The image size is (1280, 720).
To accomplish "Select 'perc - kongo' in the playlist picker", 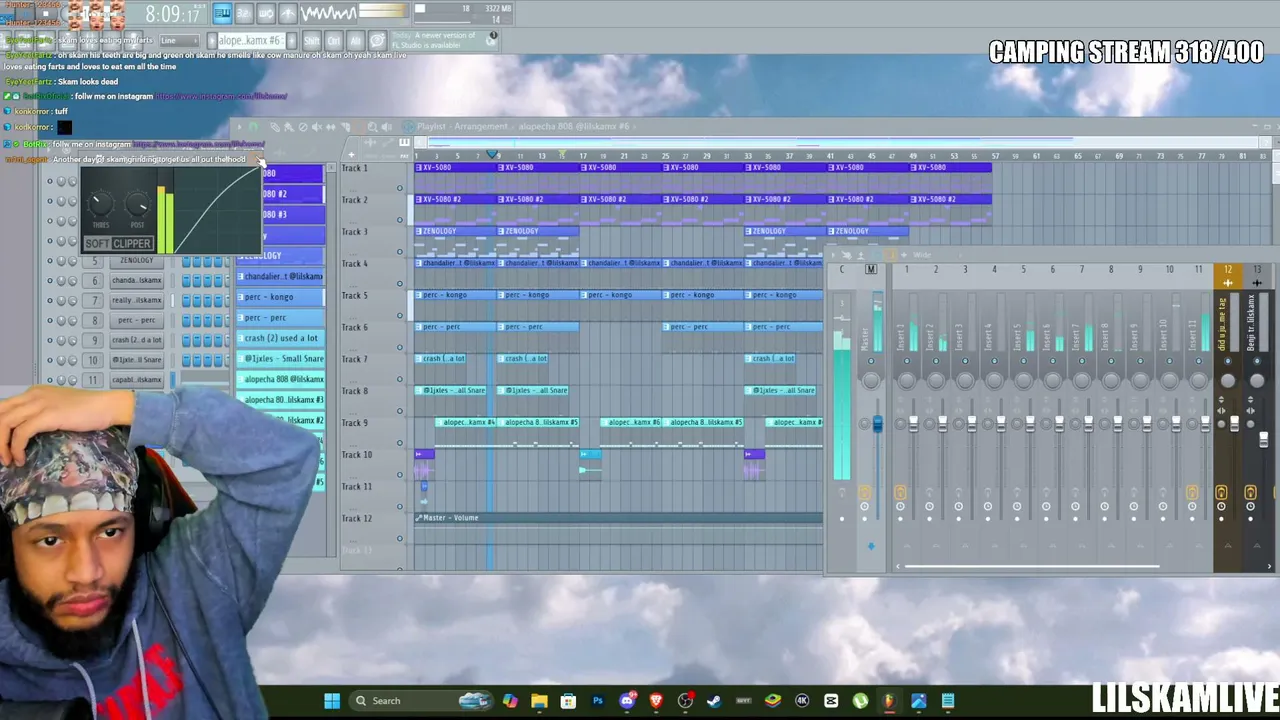I will click(282, 297).
